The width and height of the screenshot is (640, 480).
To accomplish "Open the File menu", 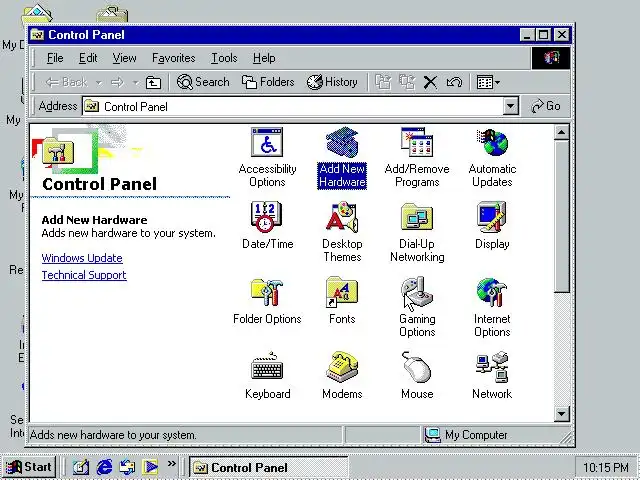I will point(55,58).
